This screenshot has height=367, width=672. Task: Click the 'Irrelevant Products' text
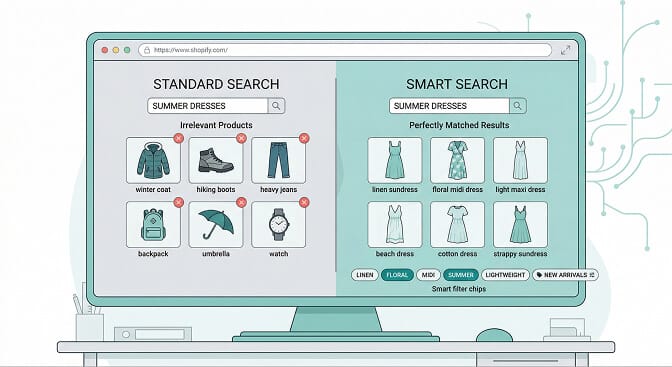(x=216, y=125)
